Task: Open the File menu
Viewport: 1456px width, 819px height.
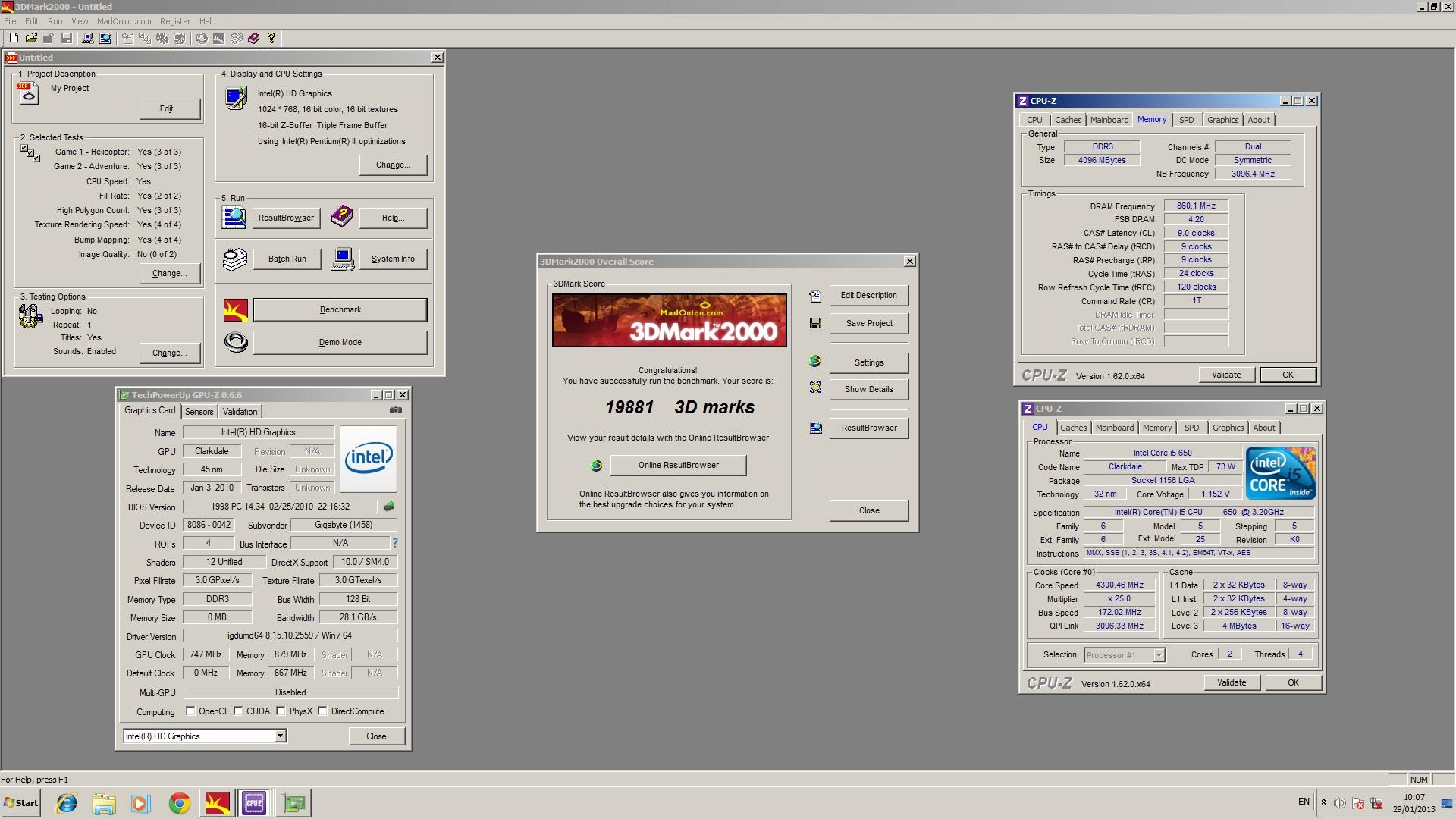Action: point(10,21)
